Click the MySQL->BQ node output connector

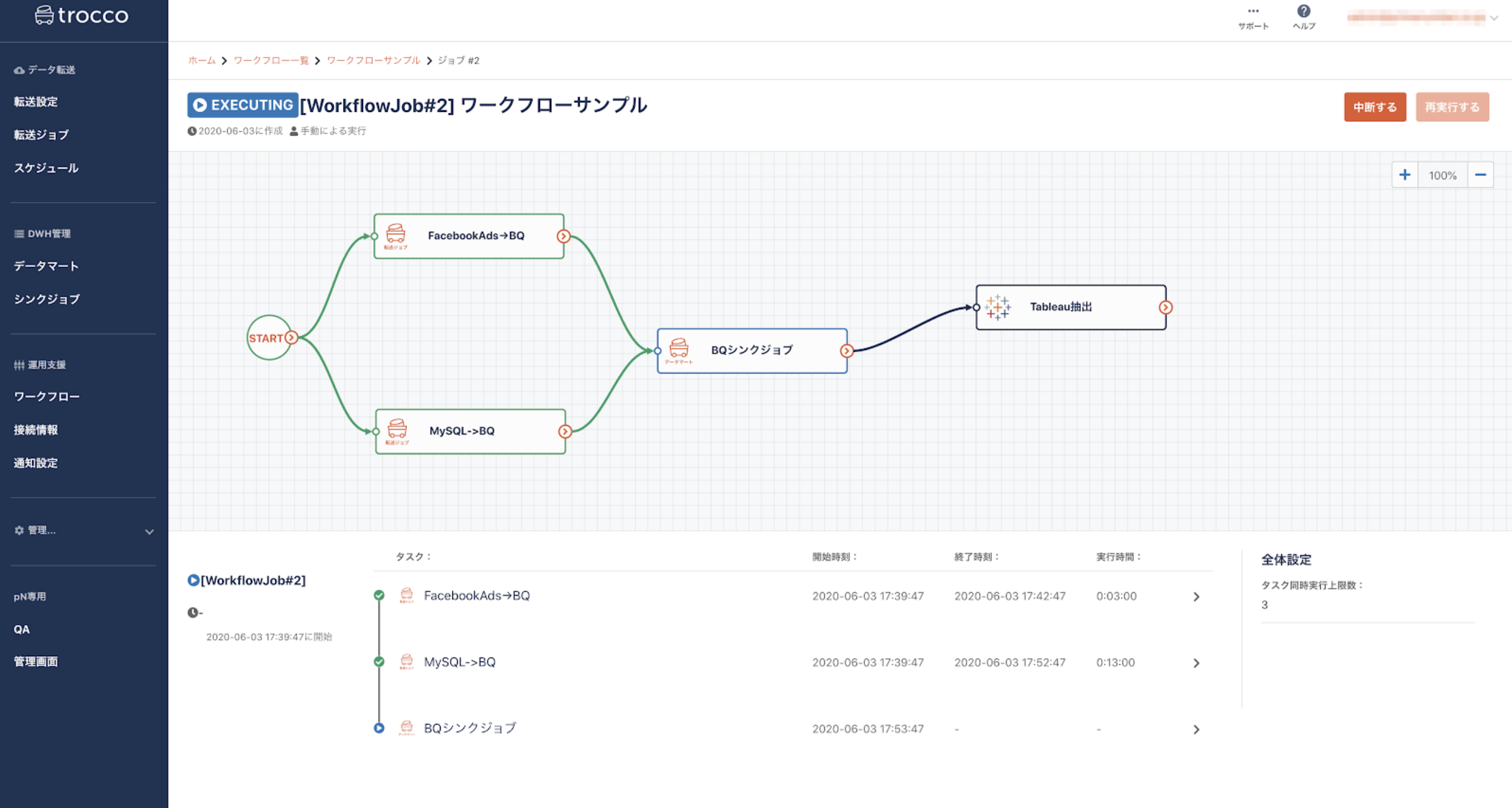(x=565, y=432)
